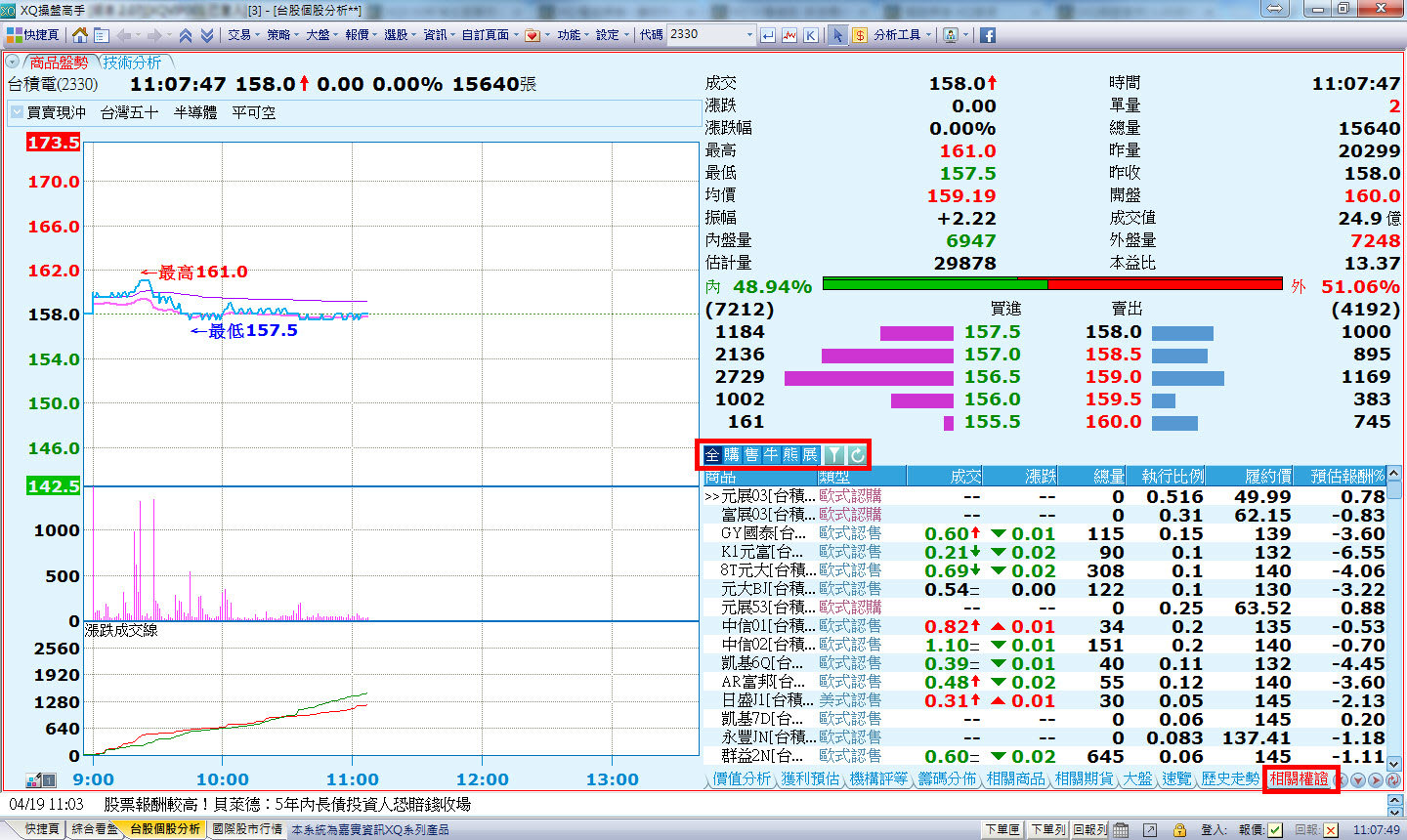
Task: Toggle the 回報 status checkbox
Action: point(1330,829)
